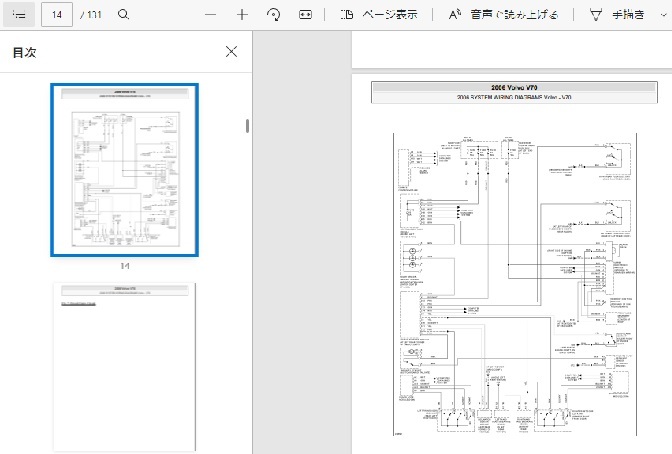The width and height of the screenshot is (672, 454).
Task: Start 音声で読み上げる read aloud
Action: click(503, 15)
